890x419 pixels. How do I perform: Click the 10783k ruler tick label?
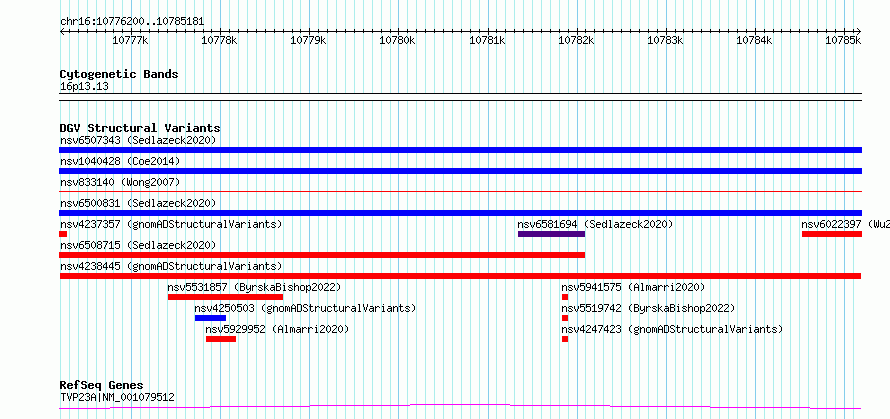pos(666,40)
